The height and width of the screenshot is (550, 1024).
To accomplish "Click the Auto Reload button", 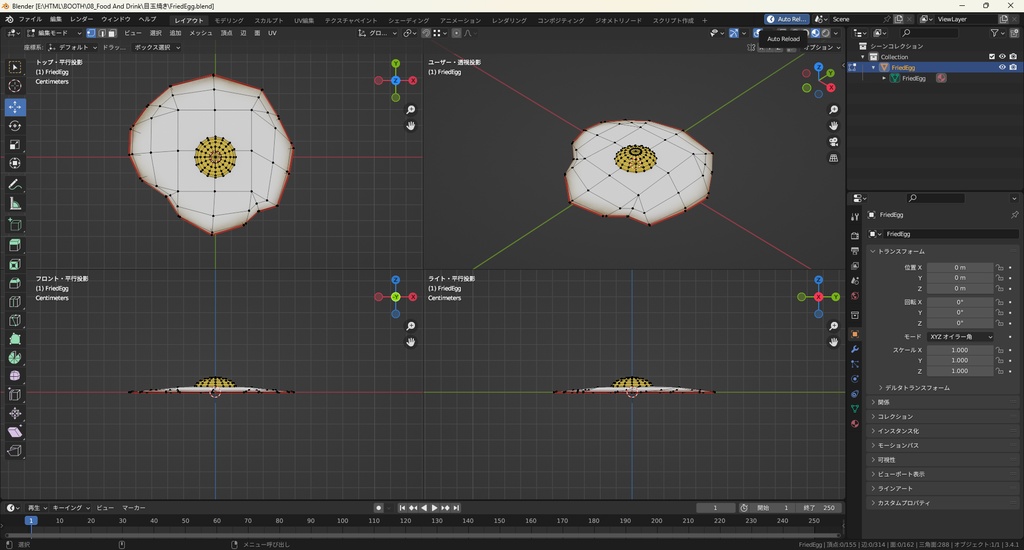I will click(x=787, y=19).
